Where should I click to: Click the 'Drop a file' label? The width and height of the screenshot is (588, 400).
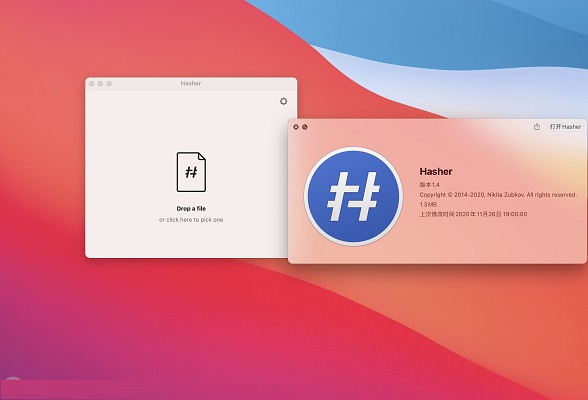tap(191, 208)
